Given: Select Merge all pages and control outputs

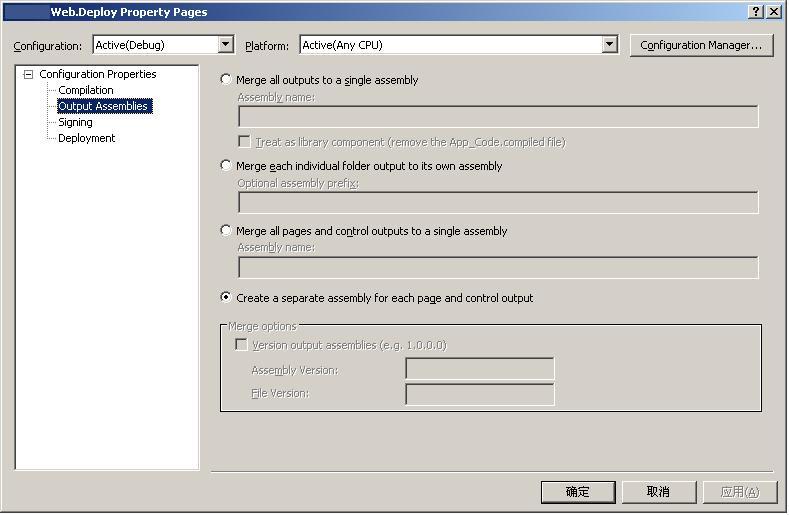Looking at the screenshot, I should point(226,231).
